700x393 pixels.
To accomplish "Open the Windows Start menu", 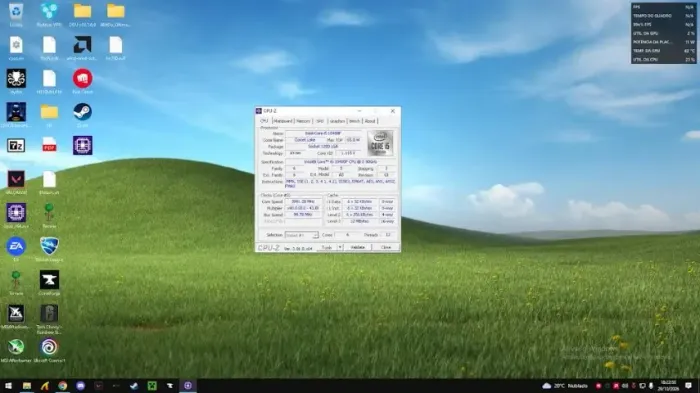I will [x=8, y=386].
